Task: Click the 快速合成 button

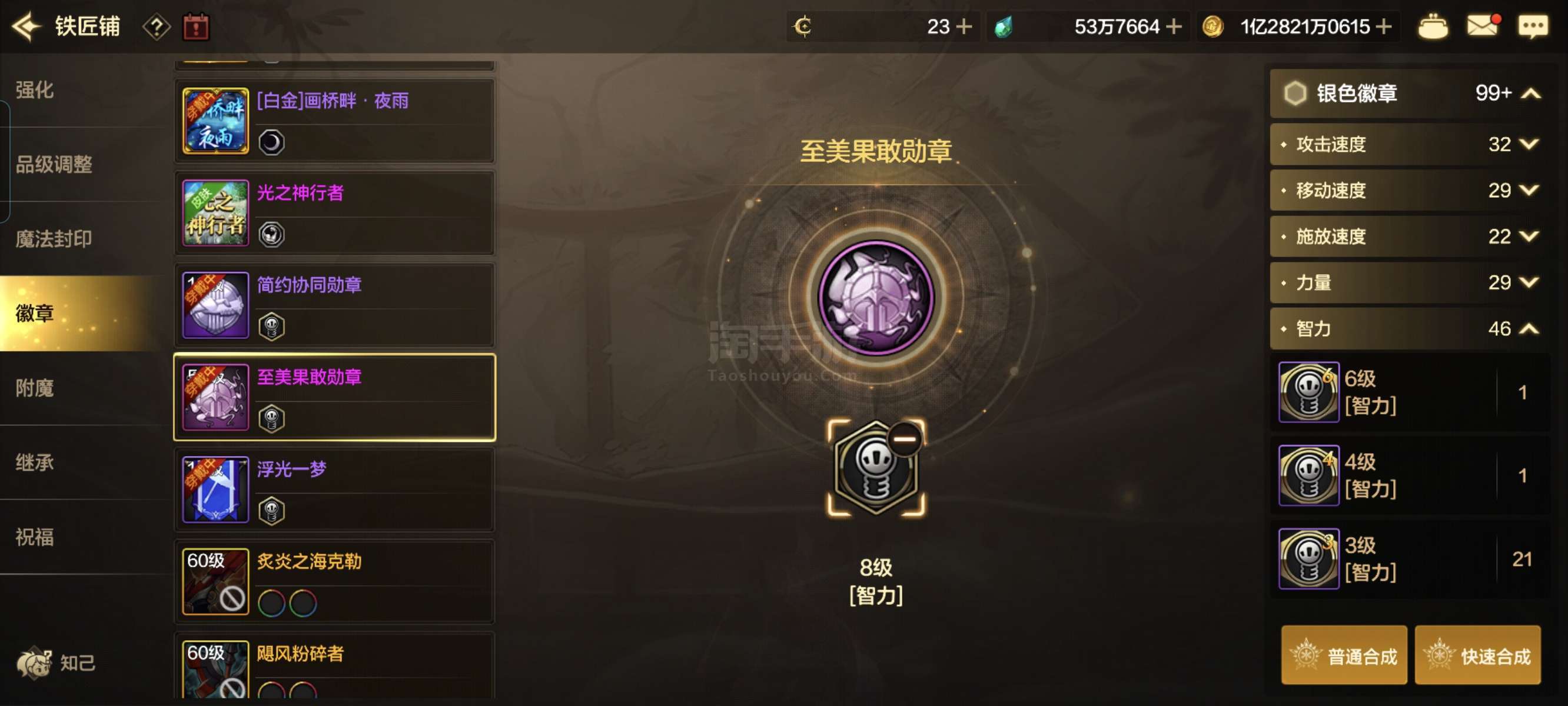Action: [1477, 655]
